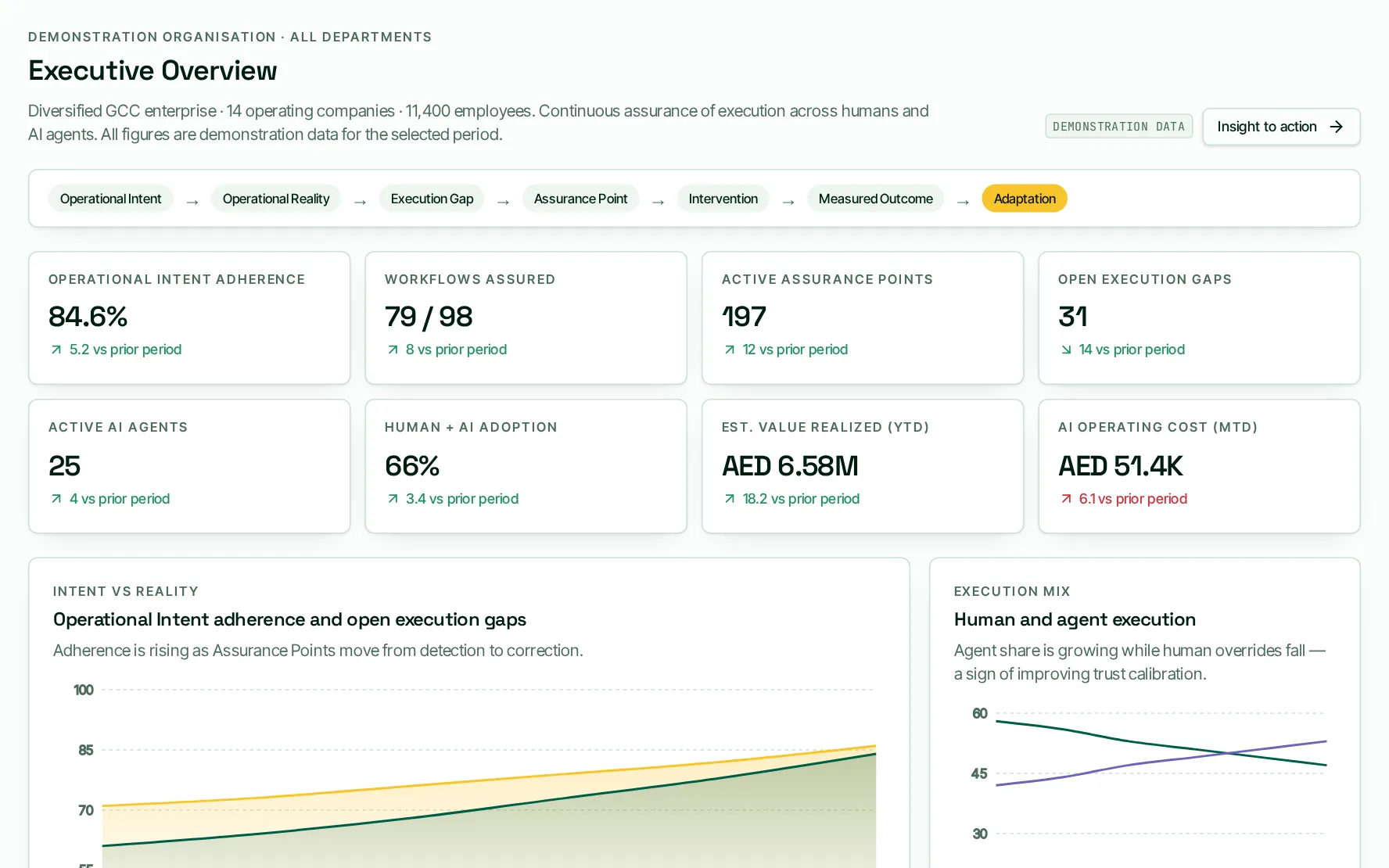The width and height of the screenshot is (1389, 868).
Task: Click the down-trend arrow beside 14 vs prior period
Action: coord(1066,350)
